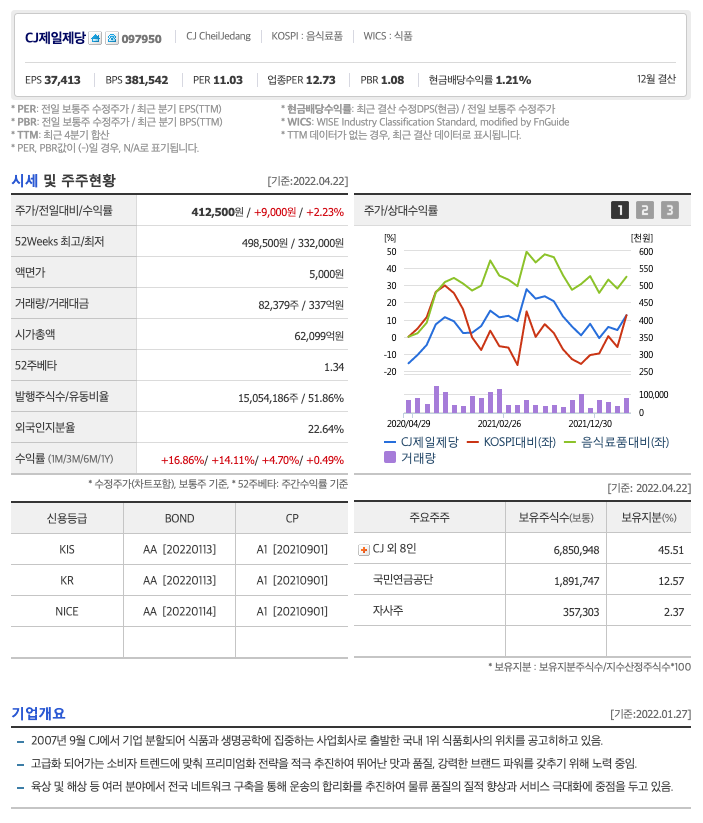The height and width of the screenshot is (823, 703).
Task: Select the EPS 37,413 value
Action: pyautogui.click(x=53, y=80)
